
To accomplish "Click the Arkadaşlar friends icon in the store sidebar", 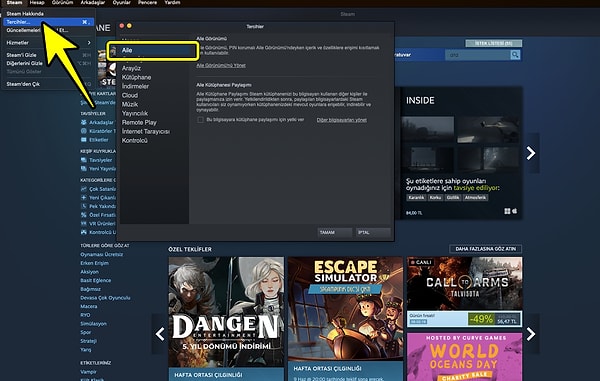I will [83, 122].
